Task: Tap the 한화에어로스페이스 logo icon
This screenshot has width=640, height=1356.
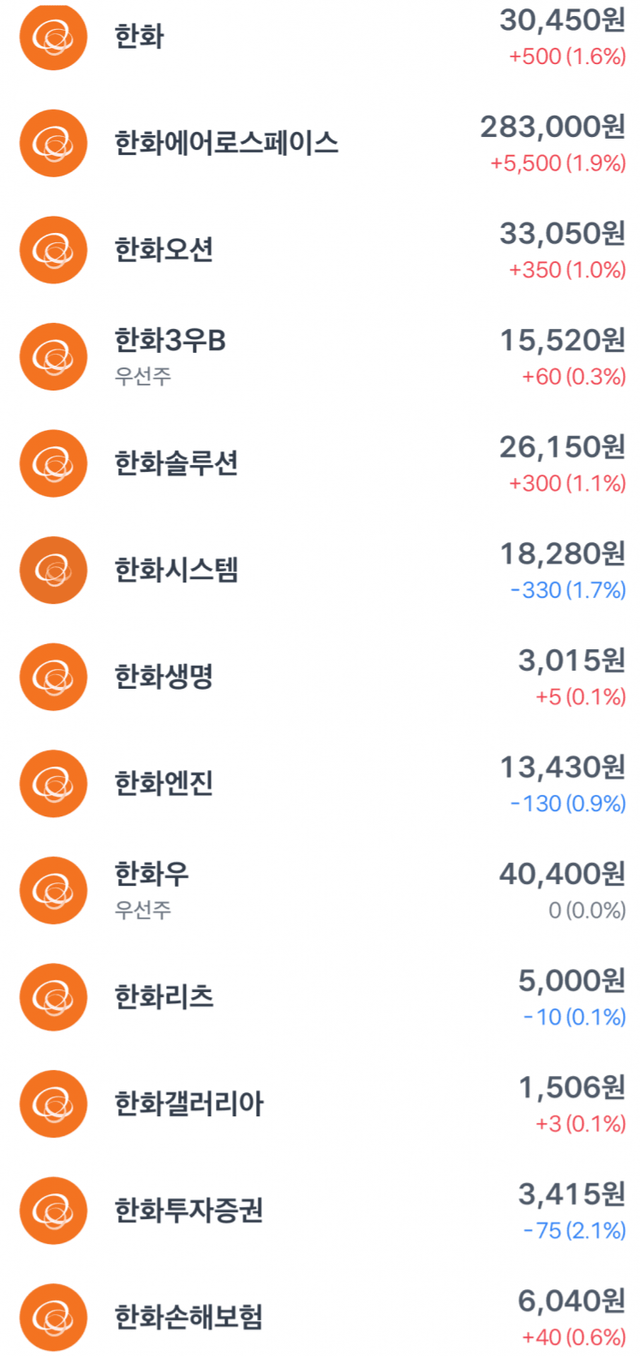Action: tap(53, 143)
